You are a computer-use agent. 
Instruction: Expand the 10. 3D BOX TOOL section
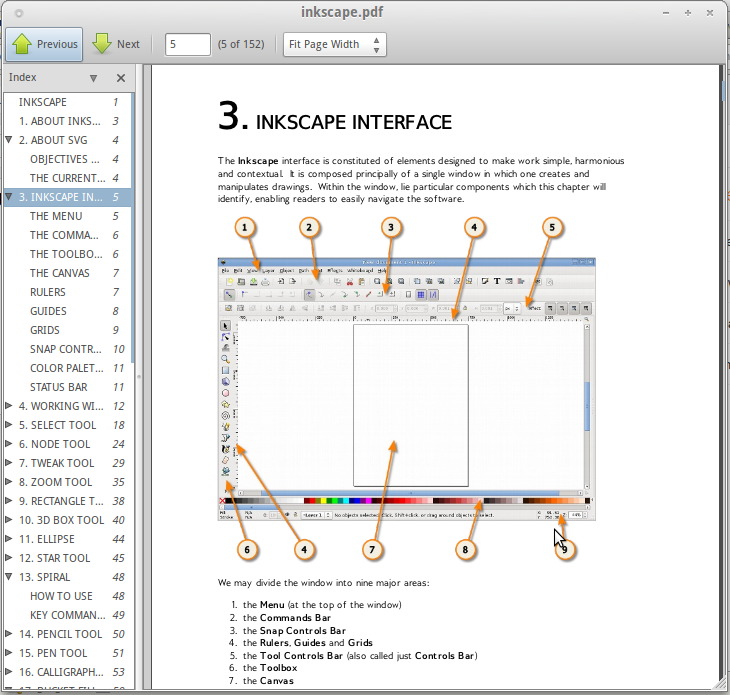9,520
